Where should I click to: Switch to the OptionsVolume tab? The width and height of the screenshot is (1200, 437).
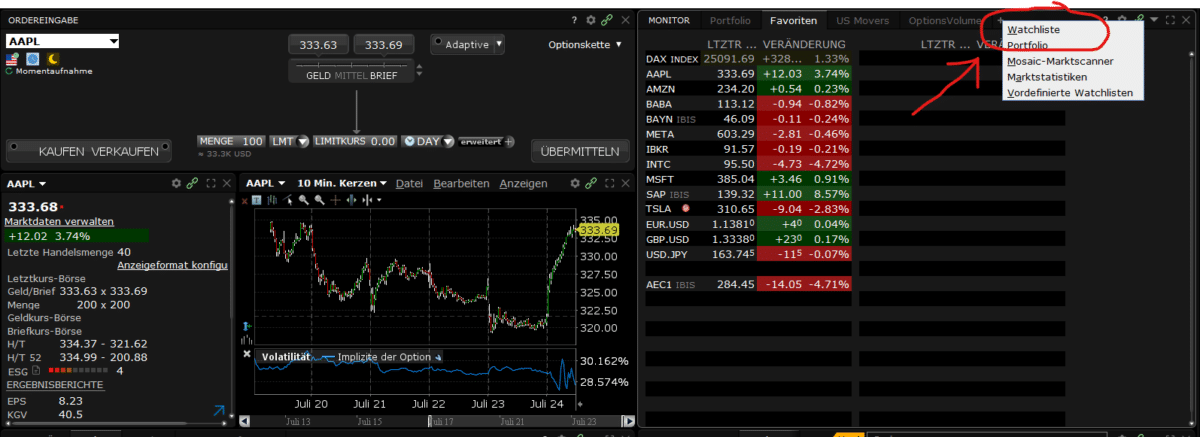(x=945, y=20)
